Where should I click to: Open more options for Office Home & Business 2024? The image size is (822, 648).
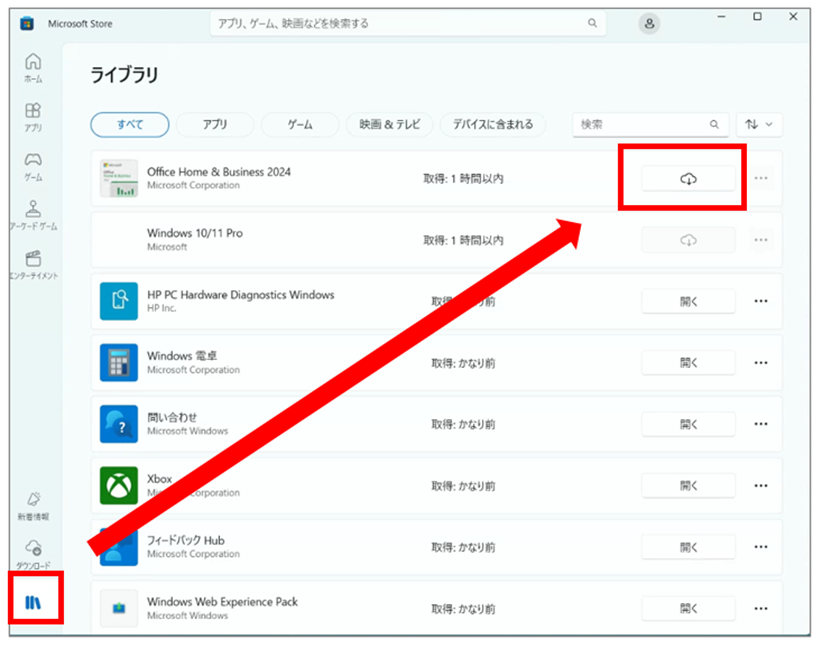(x=761, y=177)
